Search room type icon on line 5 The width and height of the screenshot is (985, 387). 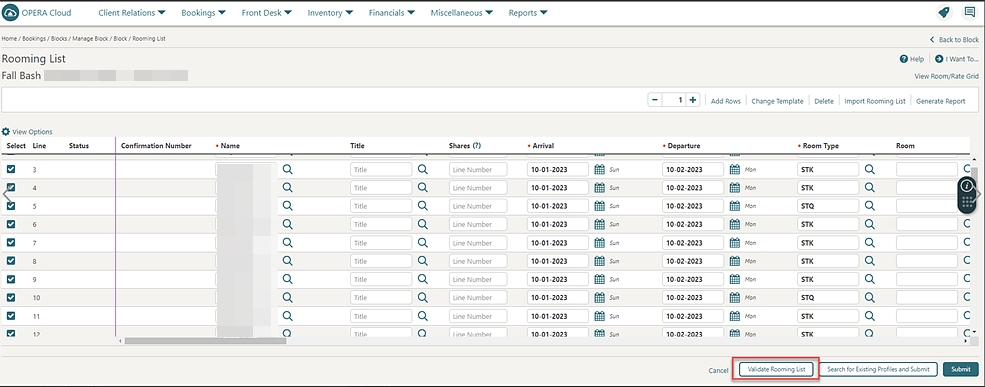(870, 206)
